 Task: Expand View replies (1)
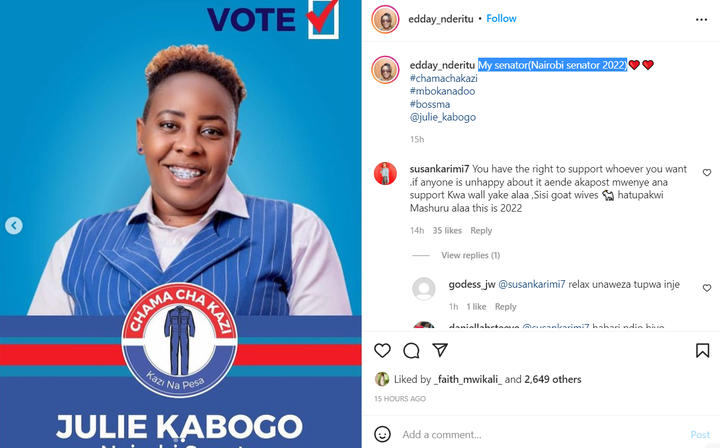click(470, 255)
